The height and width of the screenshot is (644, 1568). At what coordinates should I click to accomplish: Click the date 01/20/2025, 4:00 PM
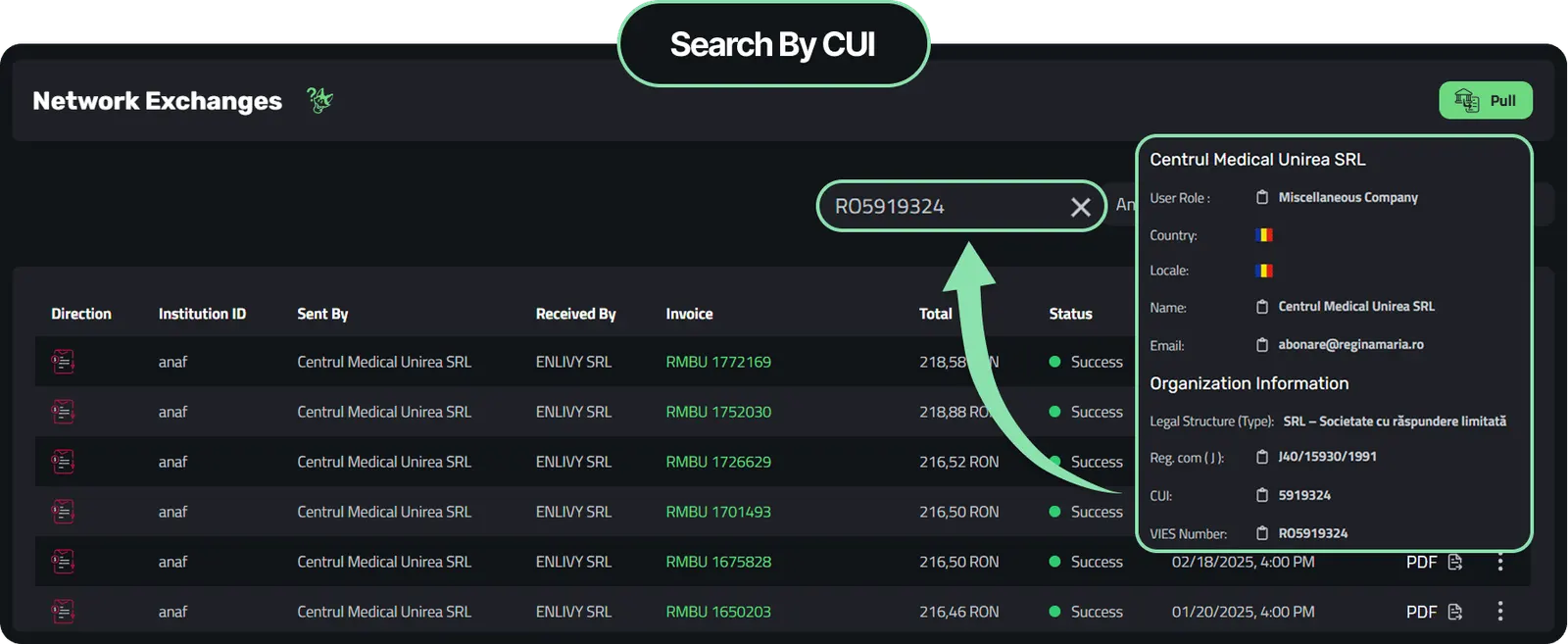[x=1243, y=612]
